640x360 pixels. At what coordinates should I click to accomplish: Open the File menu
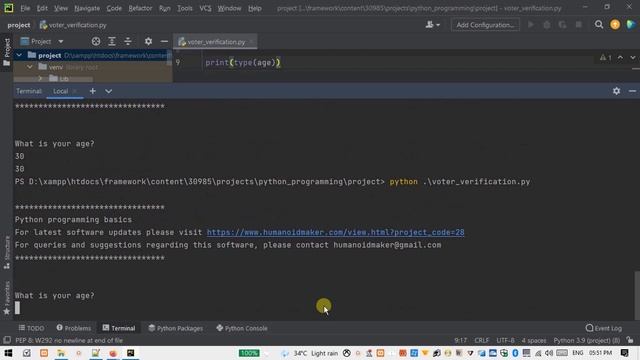coord(25,8)
